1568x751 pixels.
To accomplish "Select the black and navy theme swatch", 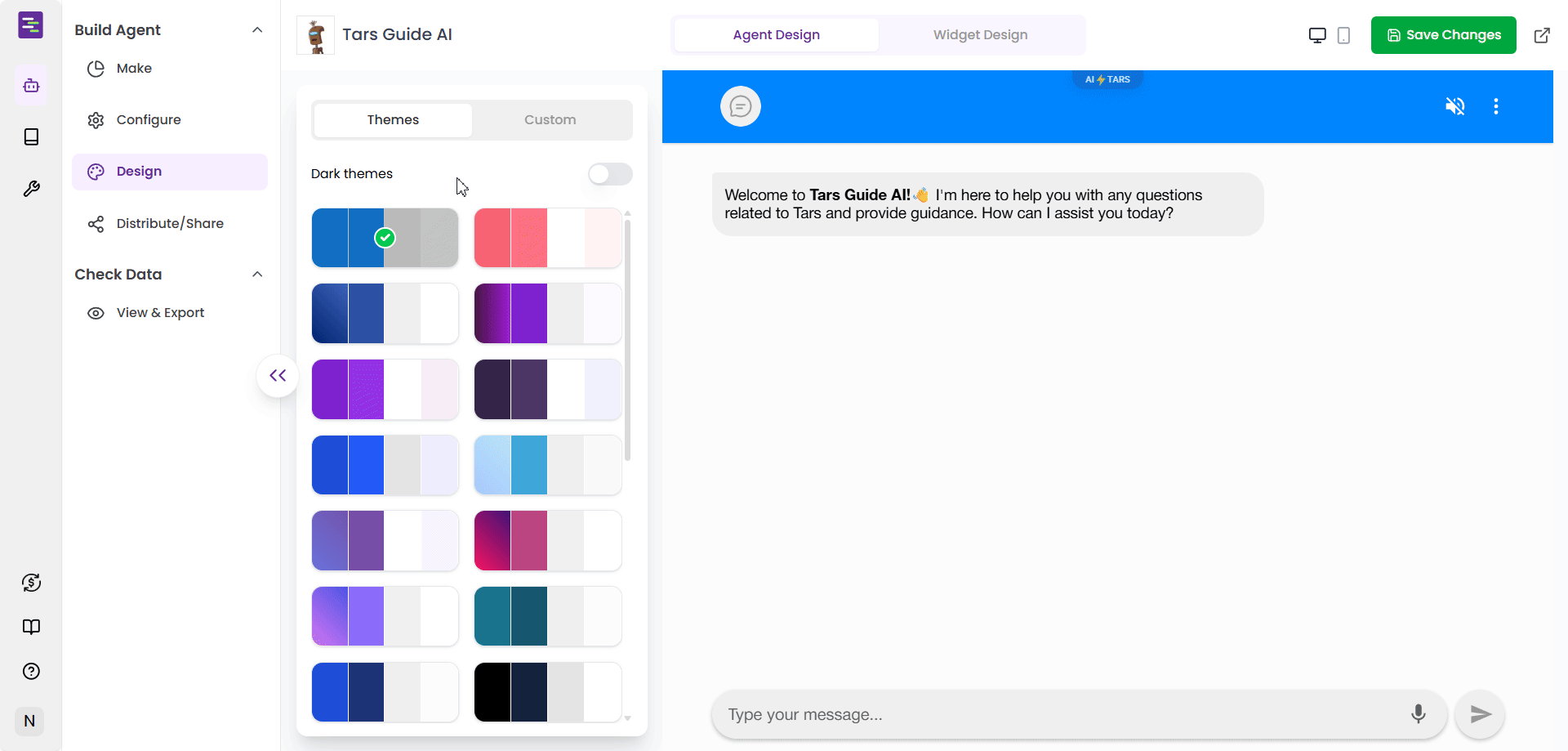I will 548,692.
